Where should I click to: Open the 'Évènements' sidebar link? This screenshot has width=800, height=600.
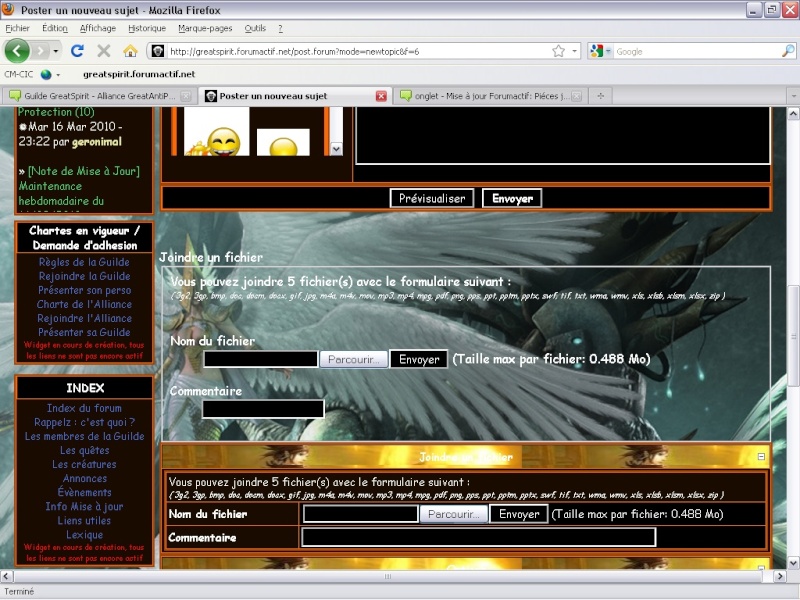coord(84,492)
